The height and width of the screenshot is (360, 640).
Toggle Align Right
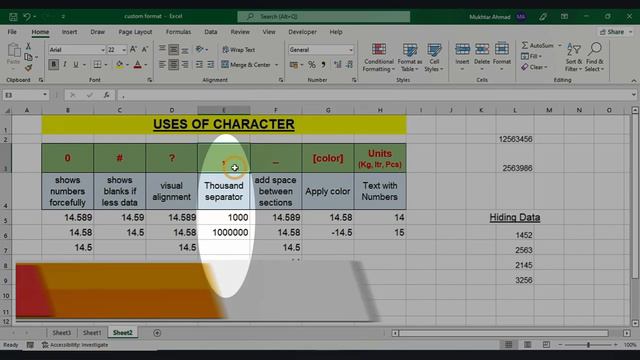pos(185,64)
